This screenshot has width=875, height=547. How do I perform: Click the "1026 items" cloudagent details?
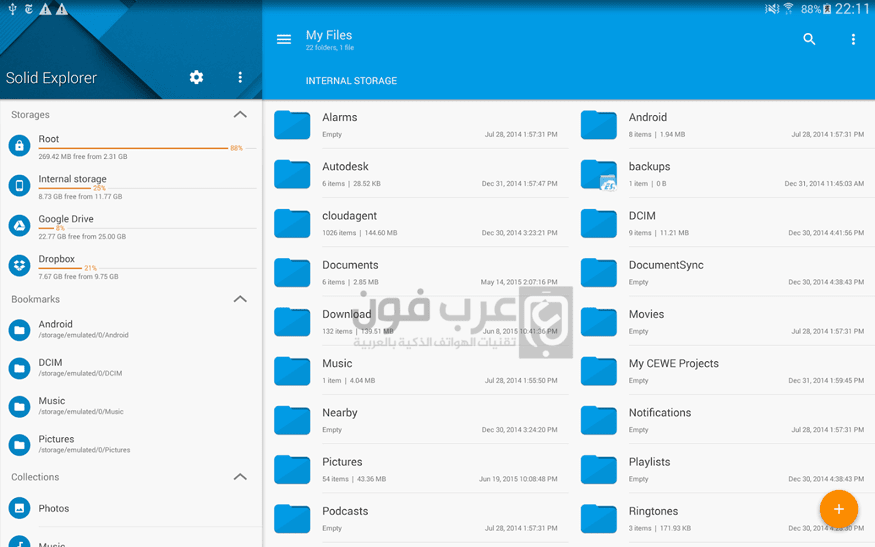[339, 233]
